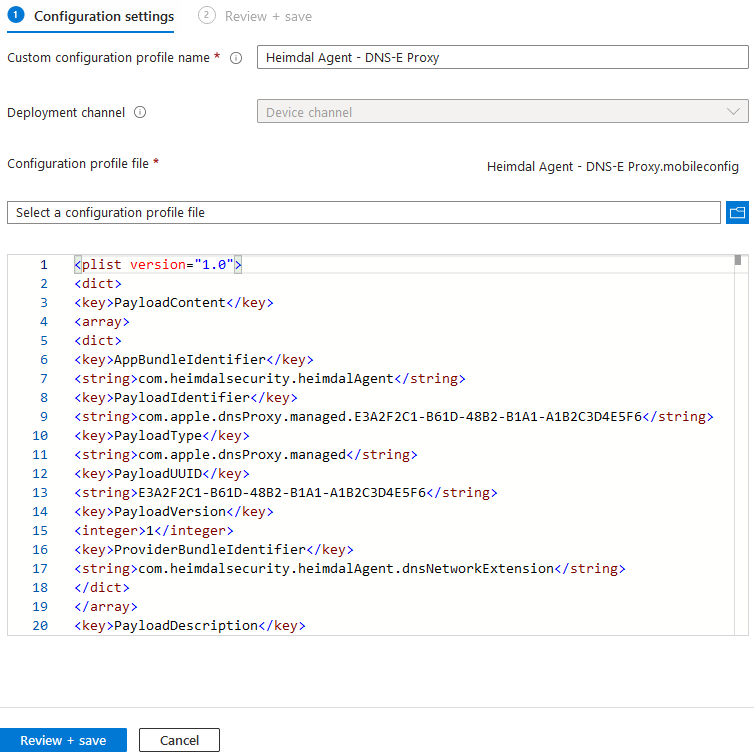This screenshot has height=756, width=754.
Task: Click the code editor vertical scrollbar thumb
Action: (738, 260)
